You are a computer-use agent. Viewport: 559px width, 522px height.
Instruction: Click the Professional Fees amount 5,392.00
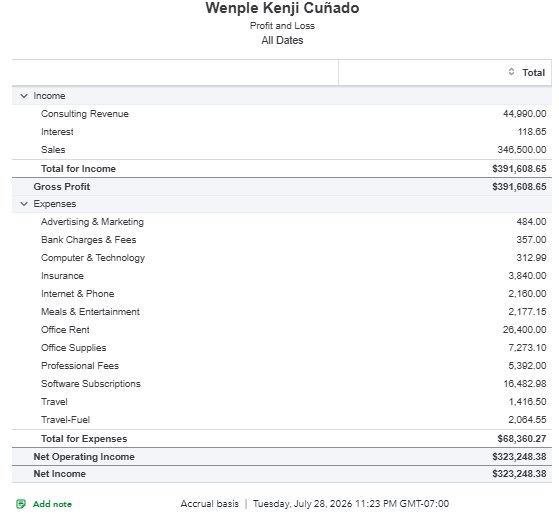click(x=527, y=365)
